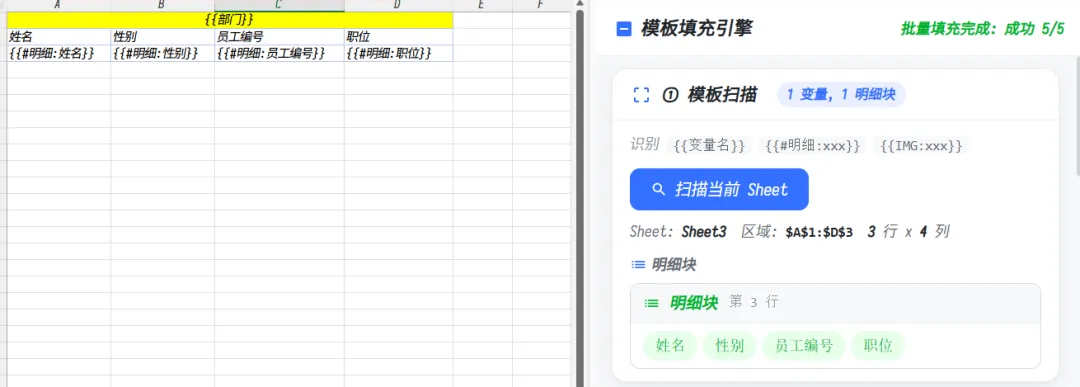Click the 1 变量, 1 明细块 badge
1080x387 pixels.
click(x=841, y=95)
